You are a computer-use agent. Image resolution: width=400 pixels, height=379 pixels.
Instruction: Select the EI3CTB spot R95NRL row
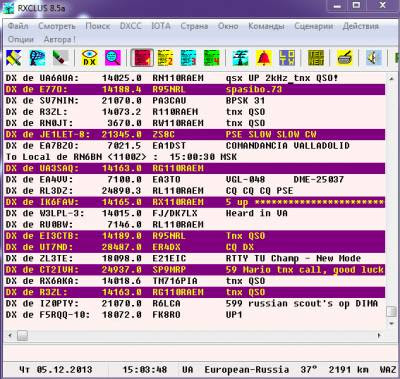click(195, 236)
